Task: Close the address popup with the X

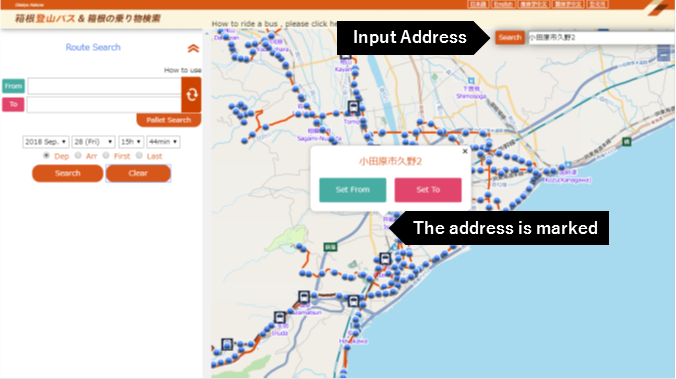Action: point(465,151)
